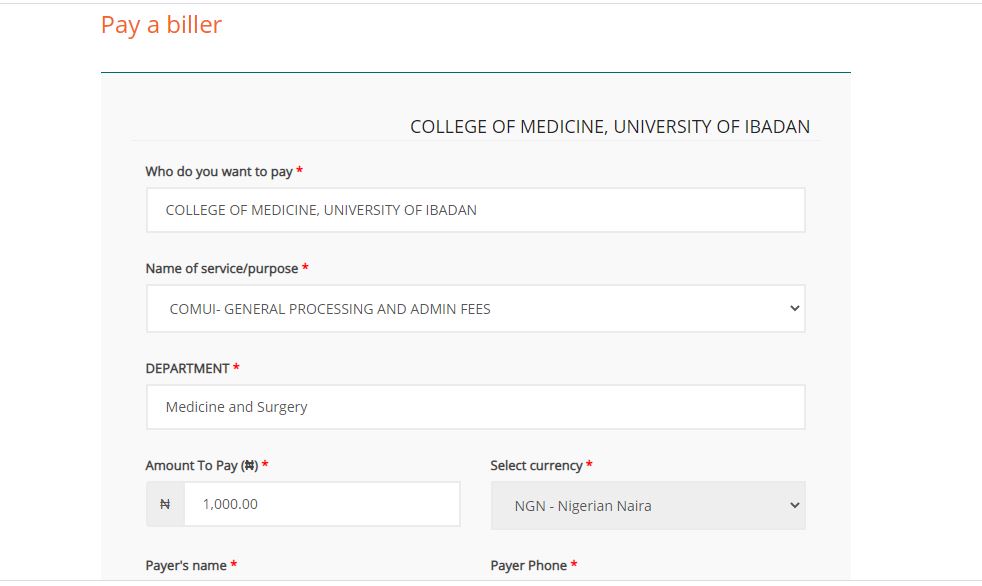The height and width of the screenshot is (586, 982).
Task: Click the Naira symbol beside amount field
Action: (x=165, y=505)
